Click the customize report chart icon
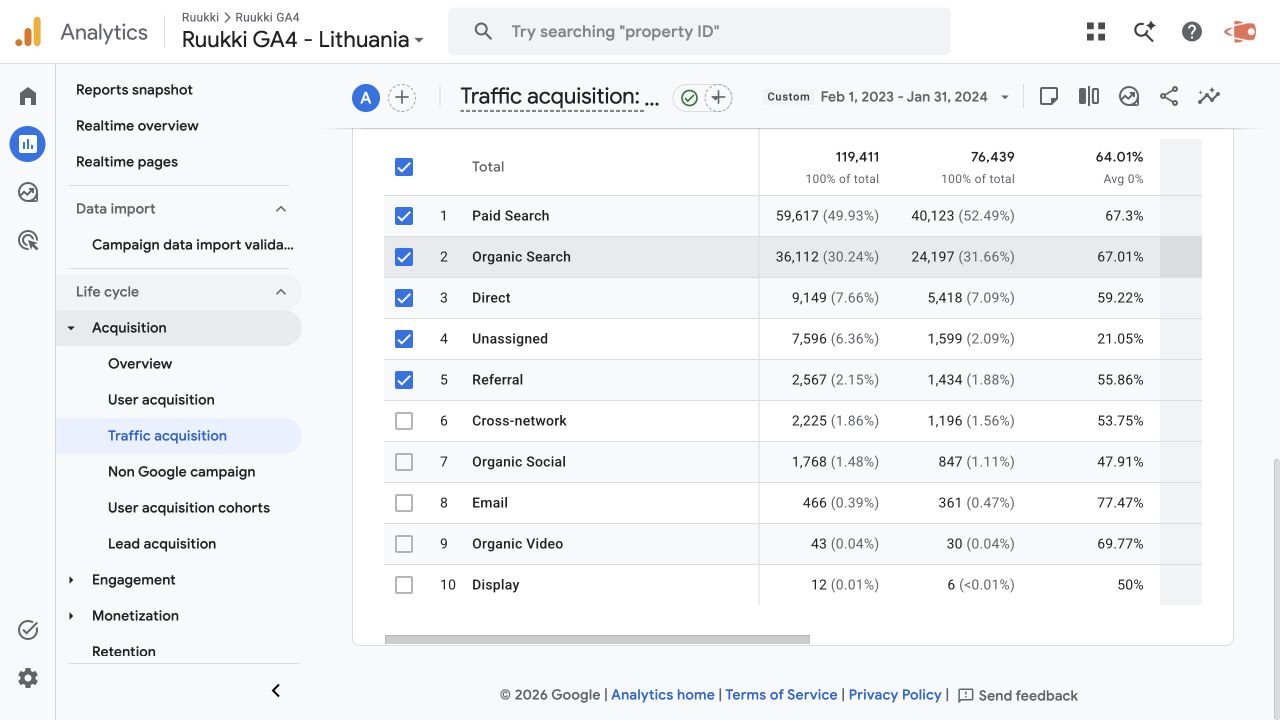1280x720 pixels. click(x=1129, y=97)
